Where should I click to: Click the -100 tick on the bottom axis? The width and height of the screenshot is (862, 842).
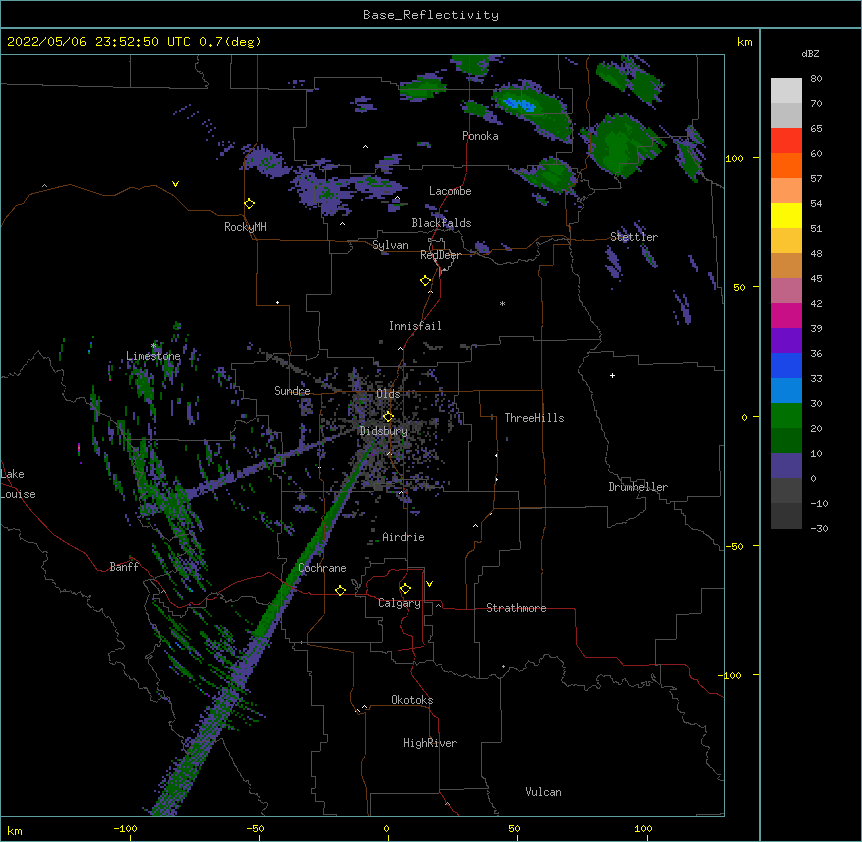coord(125,828)
